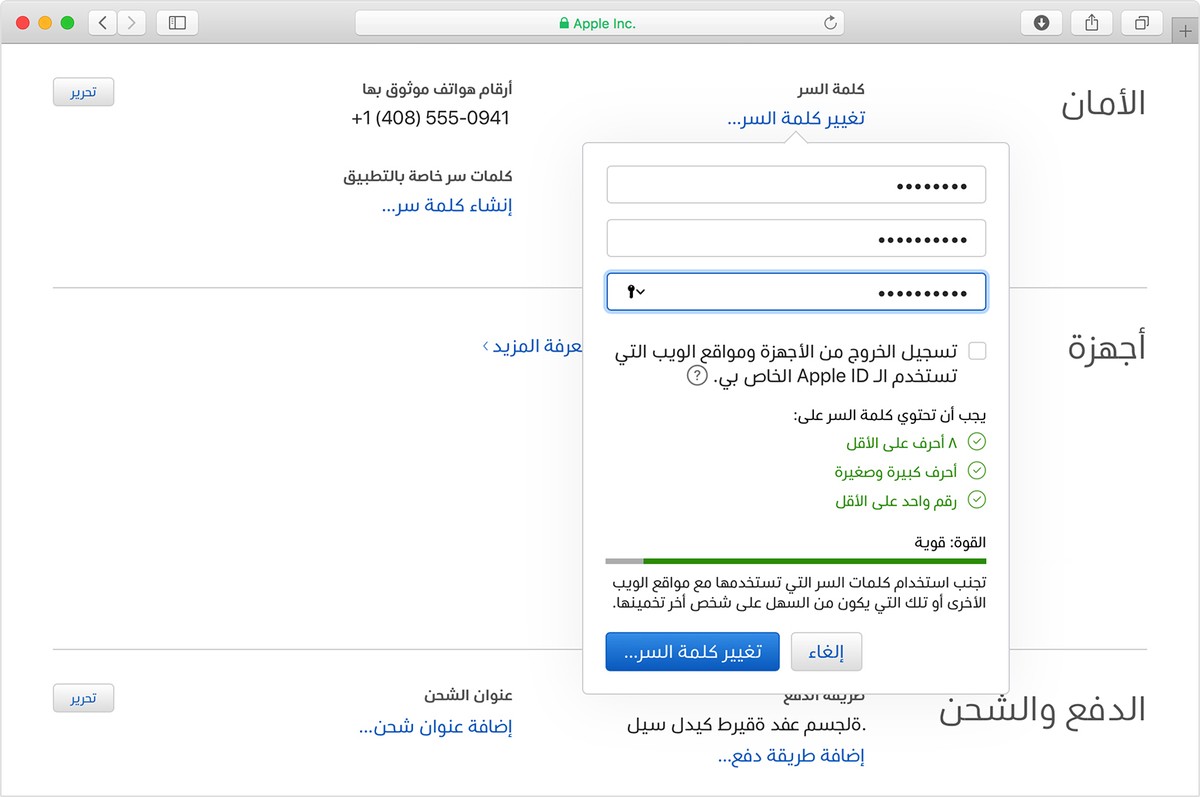Click the أجهزة section heading
Viewport: 1200px width, 797px height.
pyautogui.click(x=1107, y=346)
